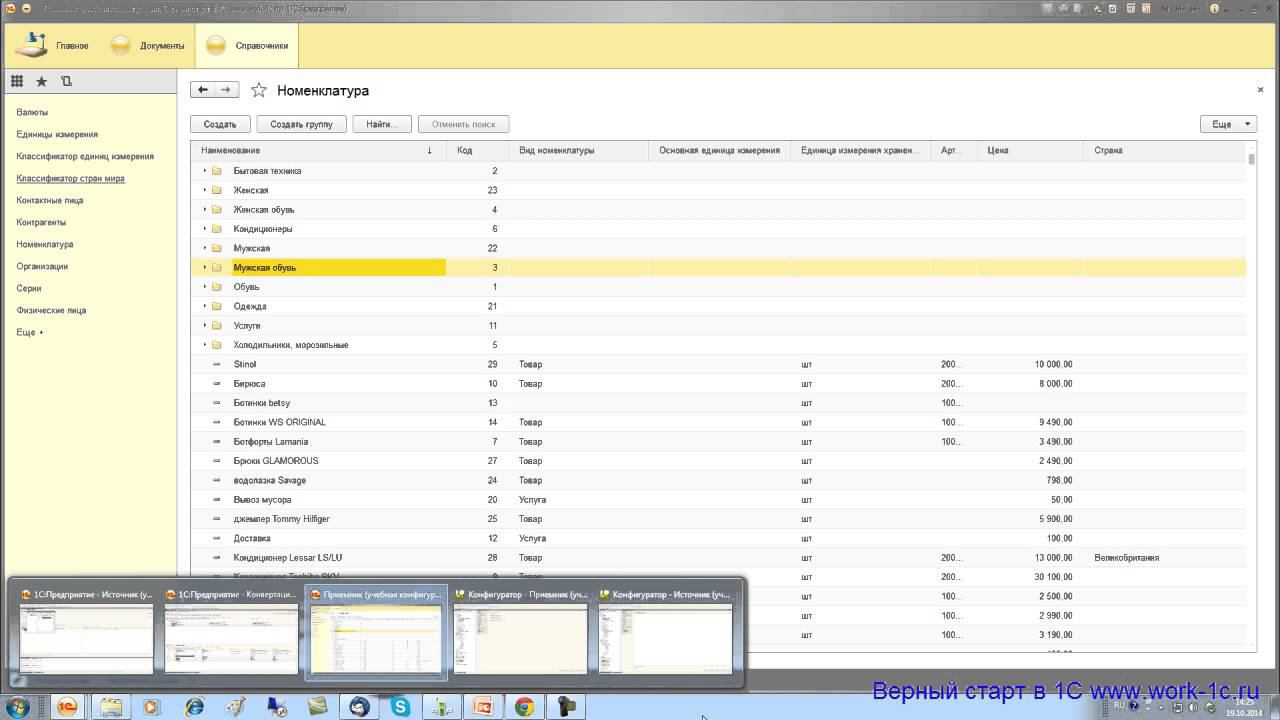Open Windows Explorer from the taskbar
Image resolution: width=1280 pixels, height=720 pixels.
[x=110, y=707]
